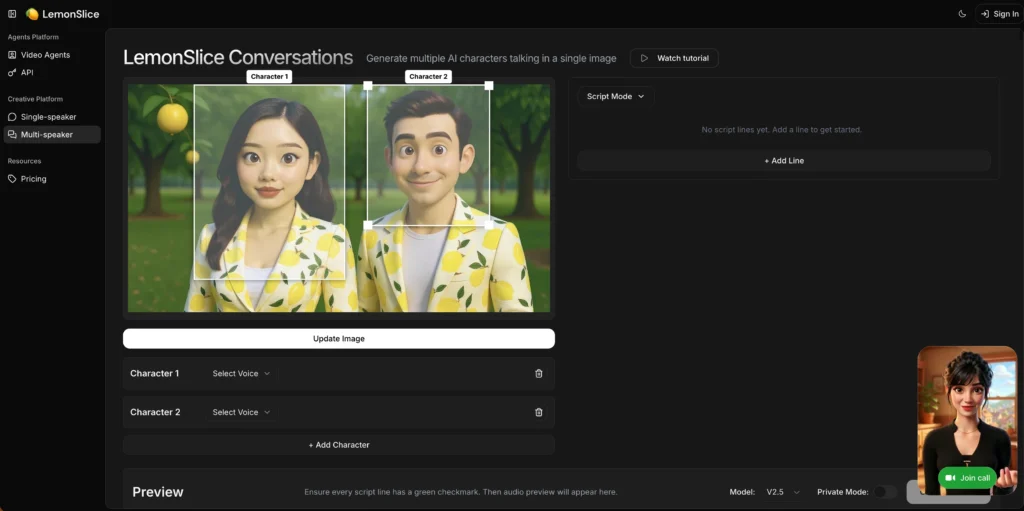
Task: Click bottom-right handle of Character 2 box
Action: [489, 225]
